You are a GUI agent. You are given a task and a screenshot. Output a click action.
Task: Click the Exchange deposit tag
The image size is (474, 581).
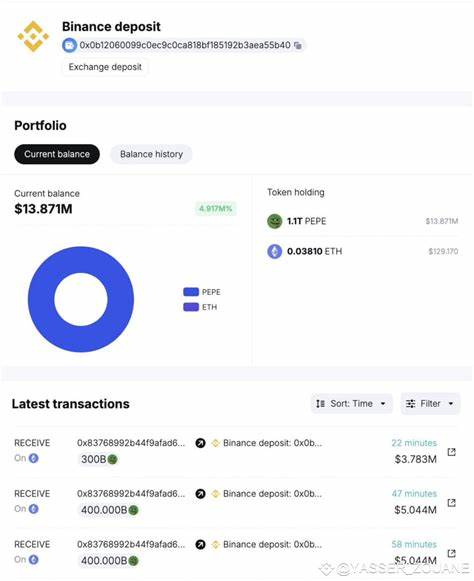pyautogui.click(x=105, y=67)
